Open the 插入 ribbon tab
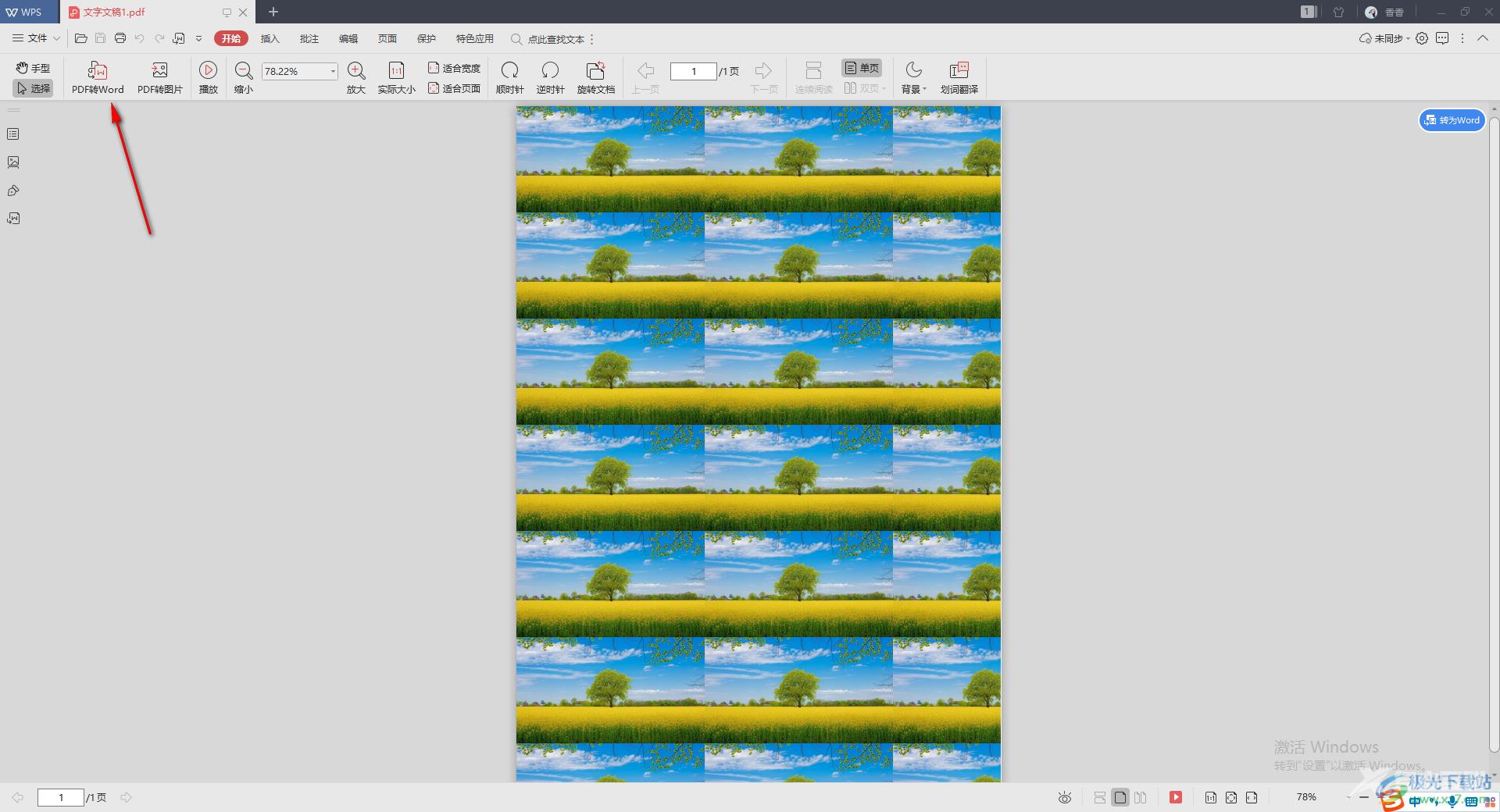The height and width of the screenshot is (812, 1500). 270,38
